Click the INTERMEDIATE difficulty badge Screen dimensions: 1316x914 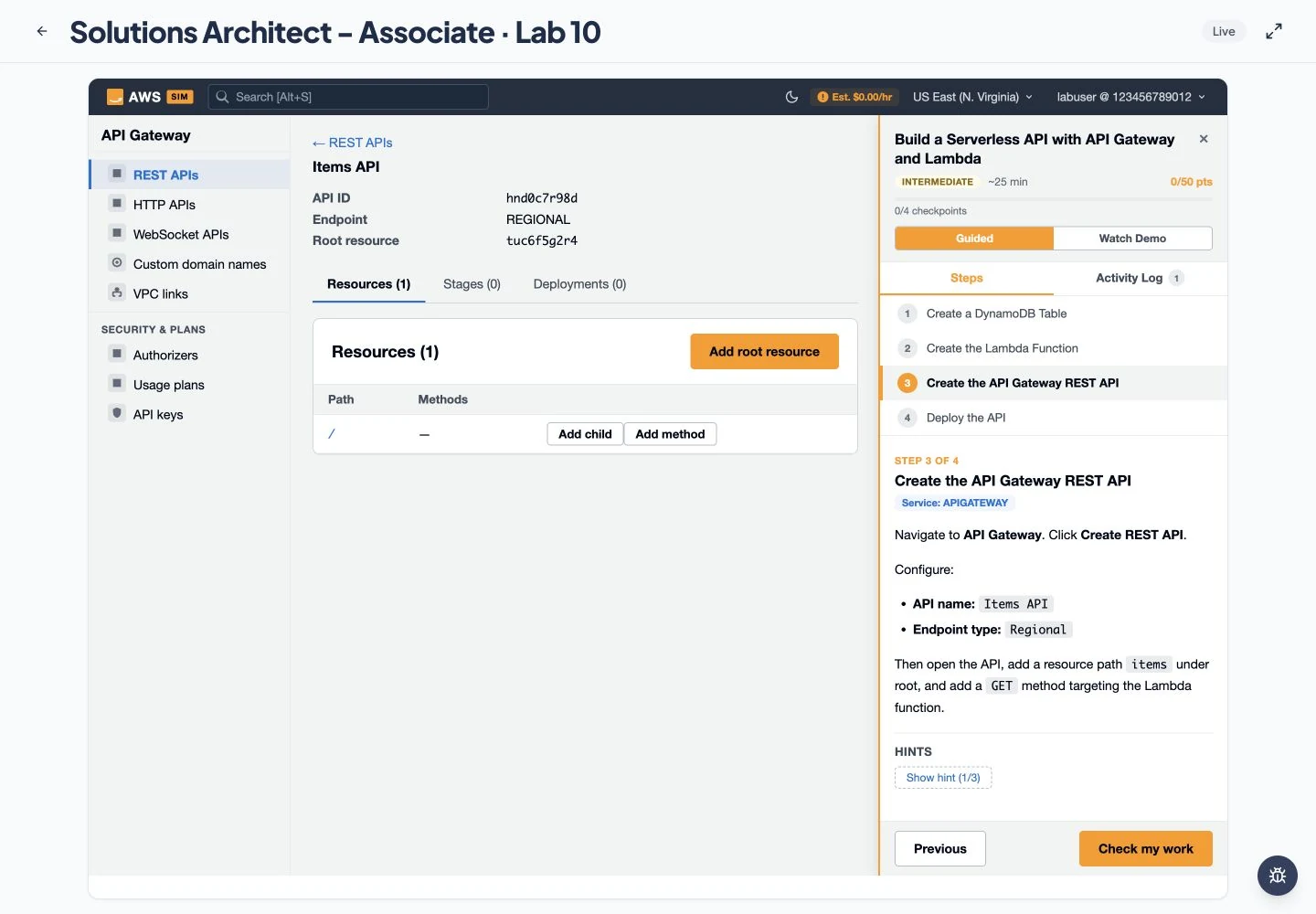937,182
